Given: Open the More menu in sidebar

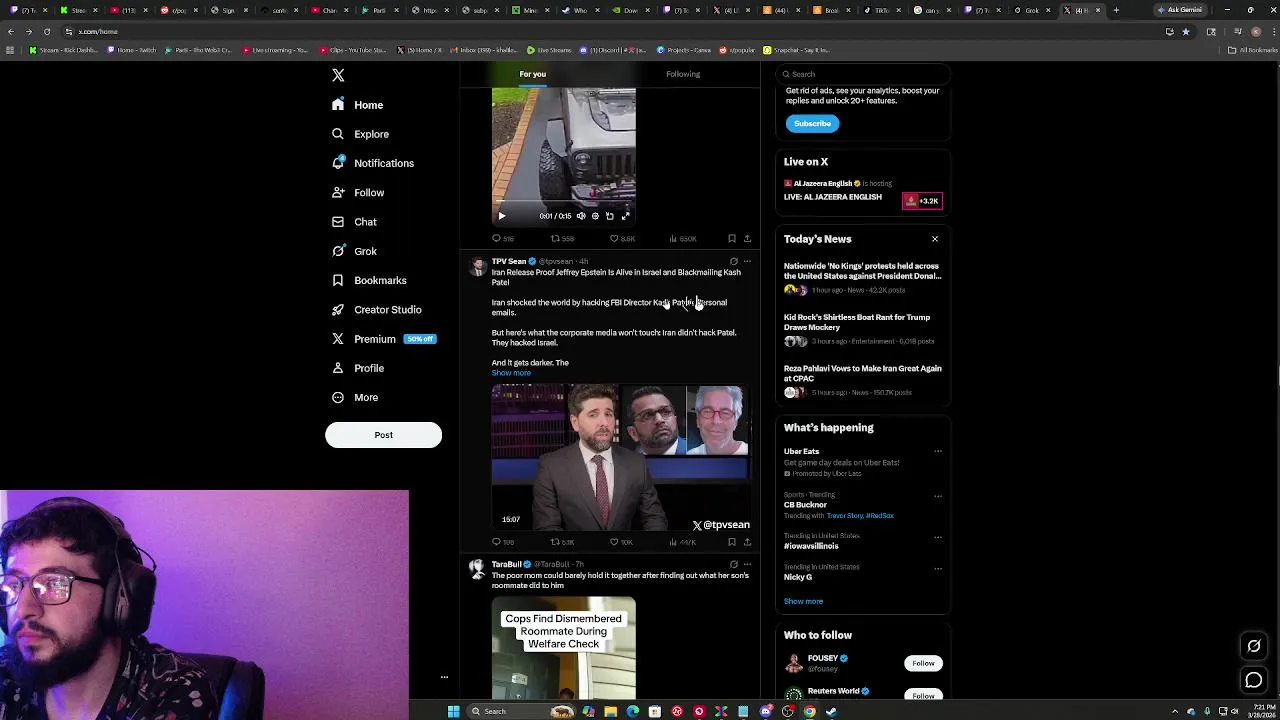Looking at the screenshot, I should [x=355, y=397].
